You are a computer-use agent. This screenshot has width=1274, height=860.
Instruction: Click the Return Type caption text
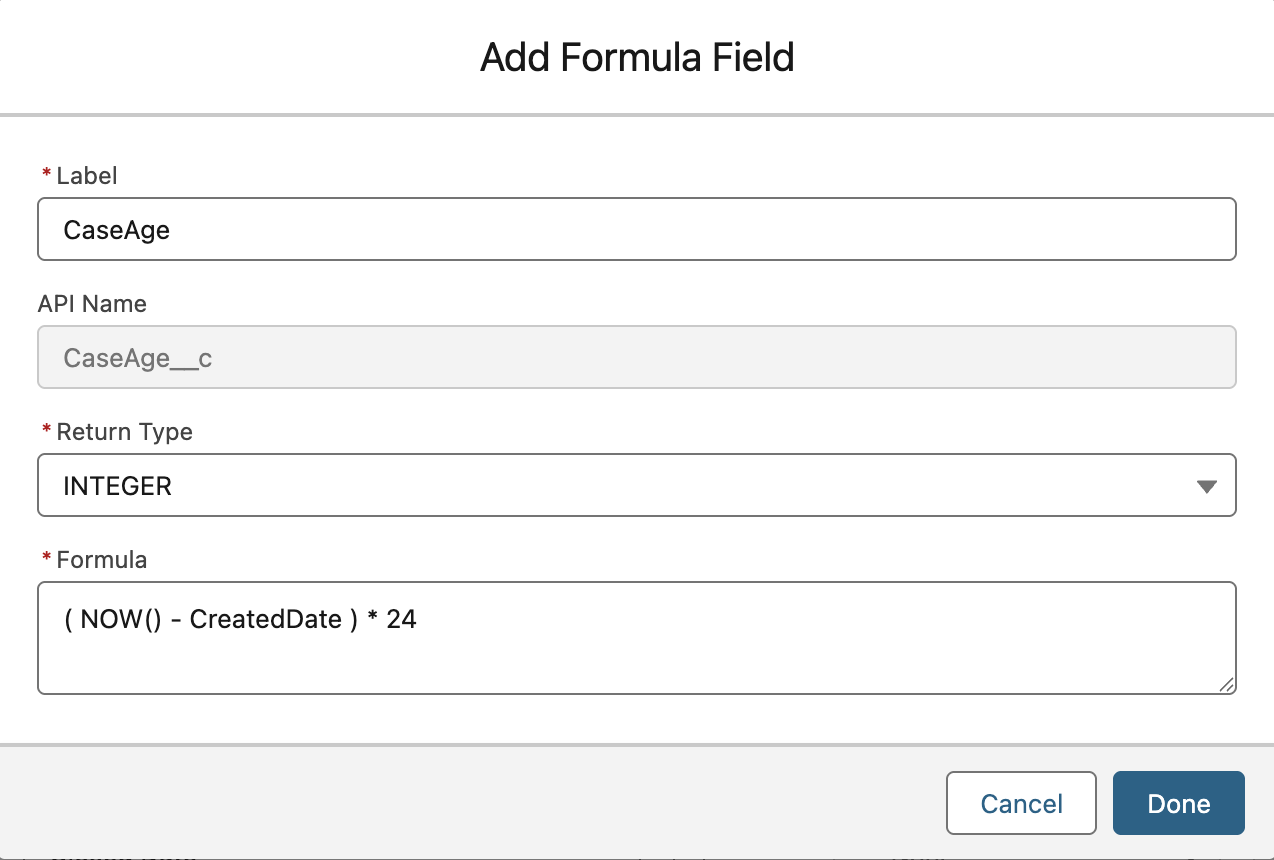[x=124, y=432]
